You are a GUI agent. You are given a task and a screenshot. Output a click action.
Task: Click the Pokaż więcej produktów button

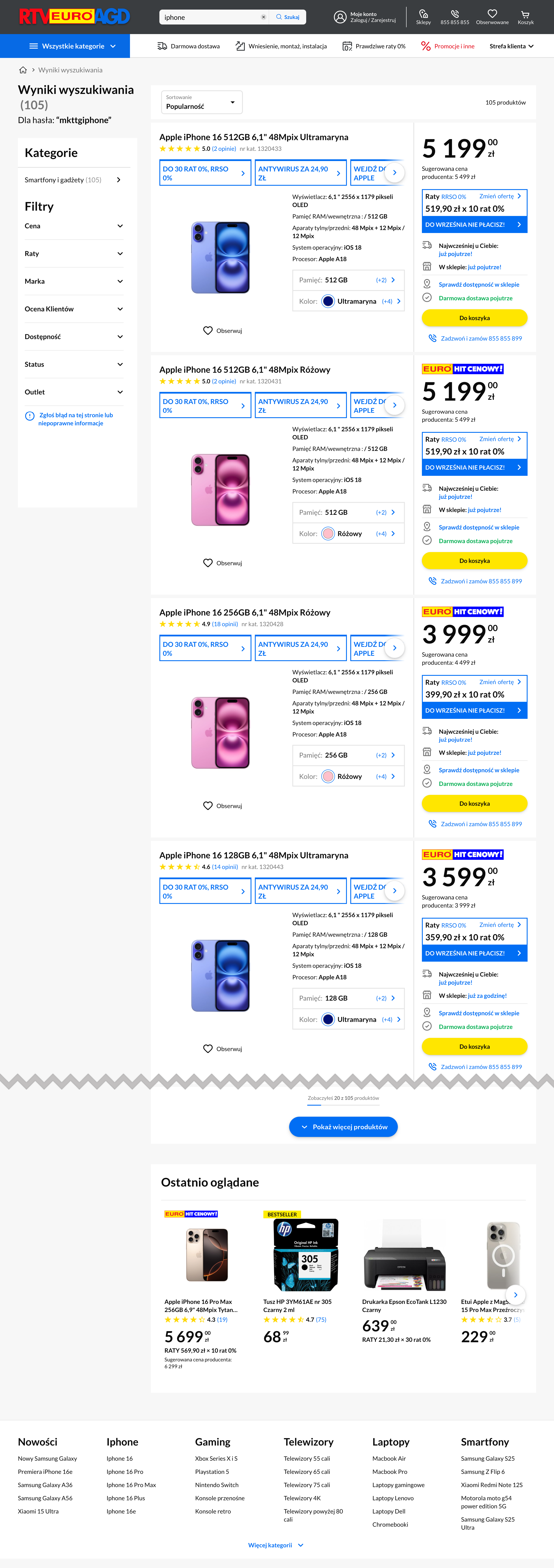click(343, 1127)
